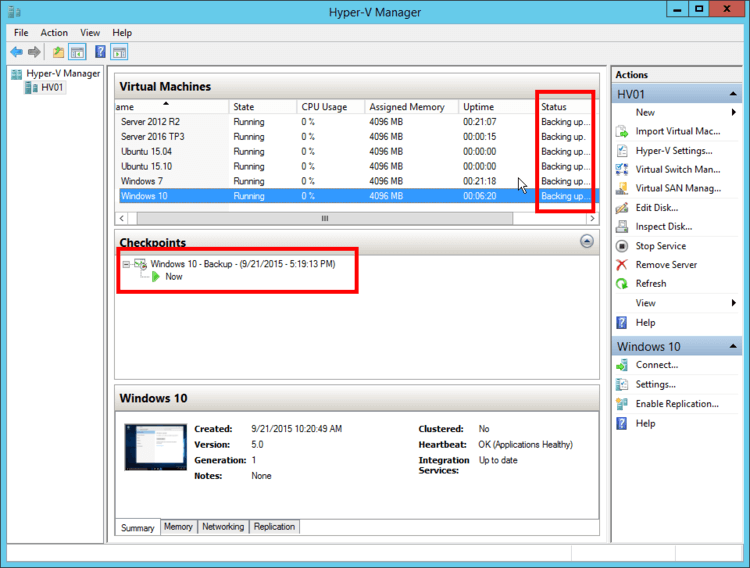Viewport: 750px width, 568px height.
Task: Click the blue help toolbar icon
Action: point(101,52)
